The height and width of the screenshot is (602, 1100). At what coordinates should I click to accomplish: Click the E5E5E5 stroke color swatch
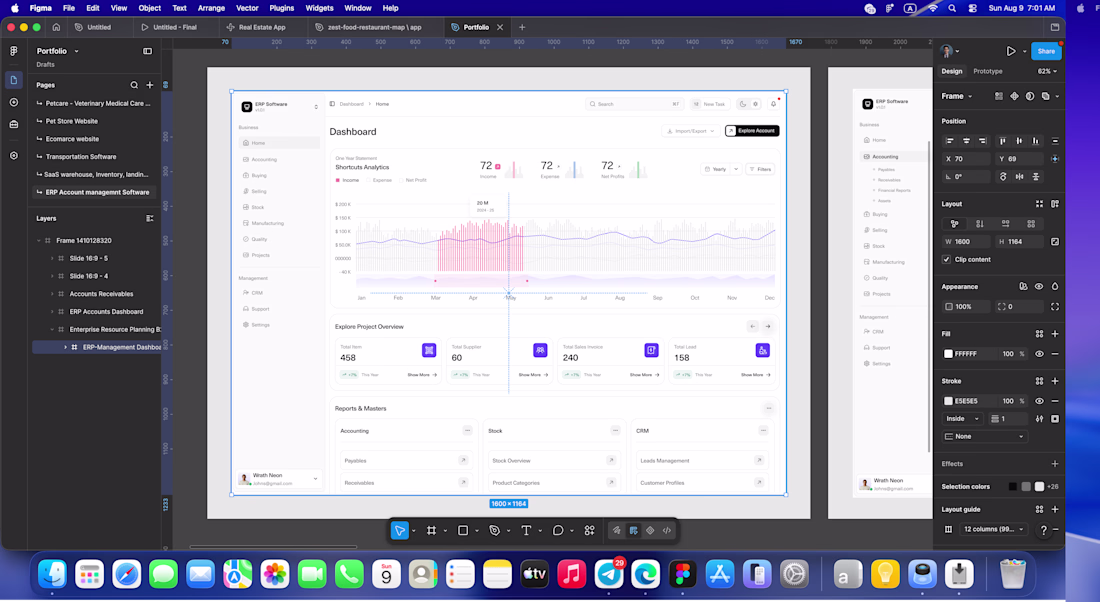(x=948, y=401)
